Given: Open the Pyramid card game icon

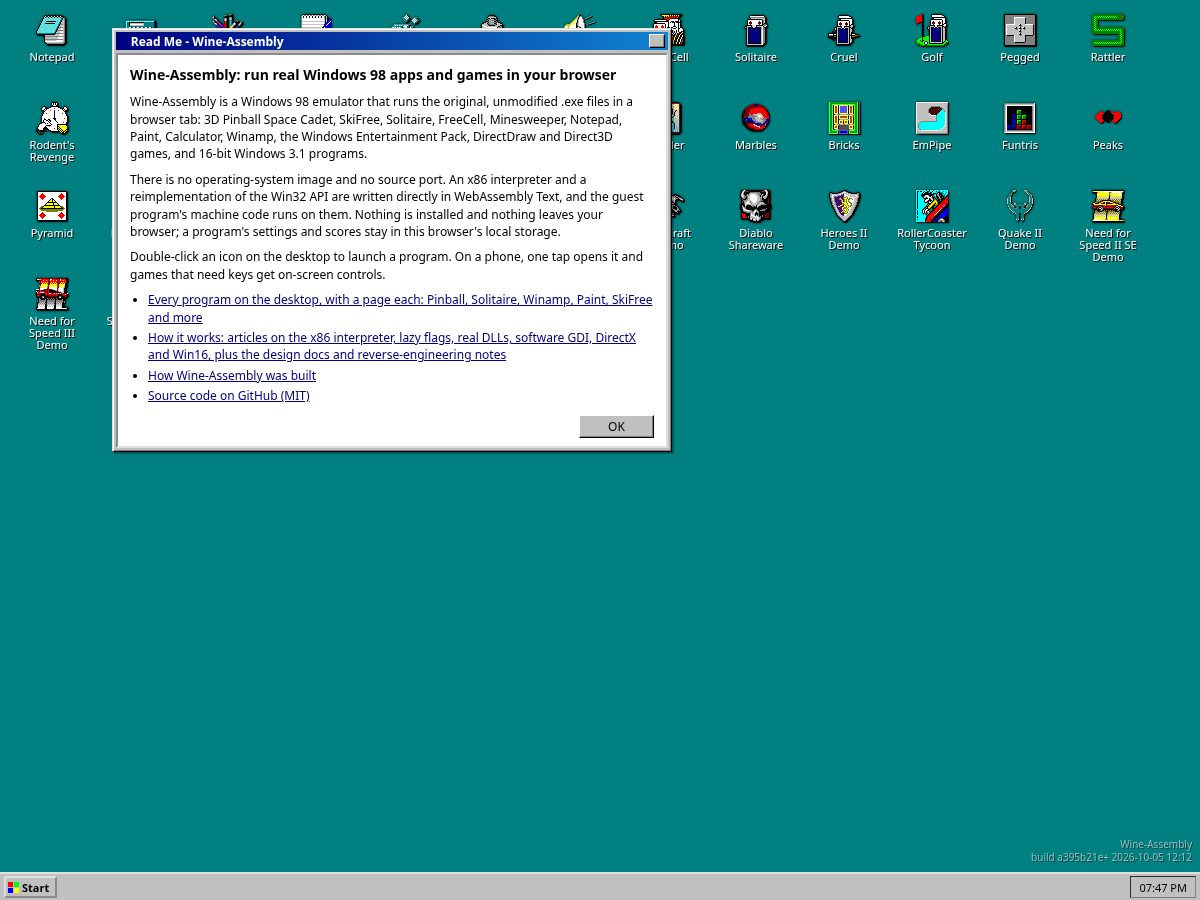Looking at the screenshot, I should (x=52, y=215).
